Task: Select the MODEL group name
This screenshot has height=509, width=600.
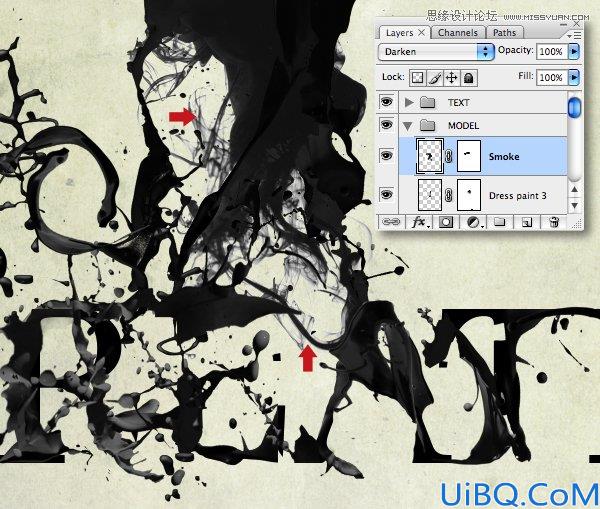Action: 463,126
